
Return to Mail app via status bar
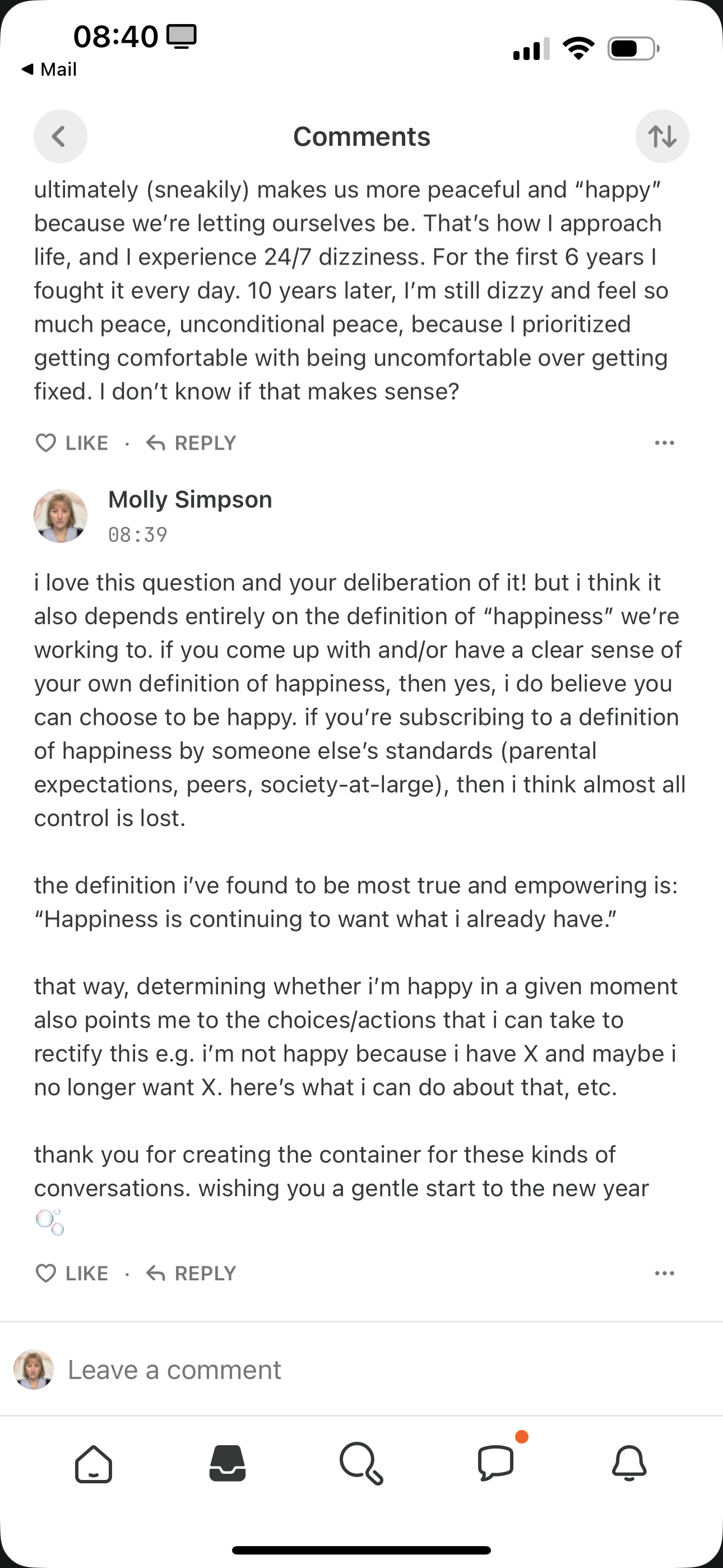(x=49, y=70)
